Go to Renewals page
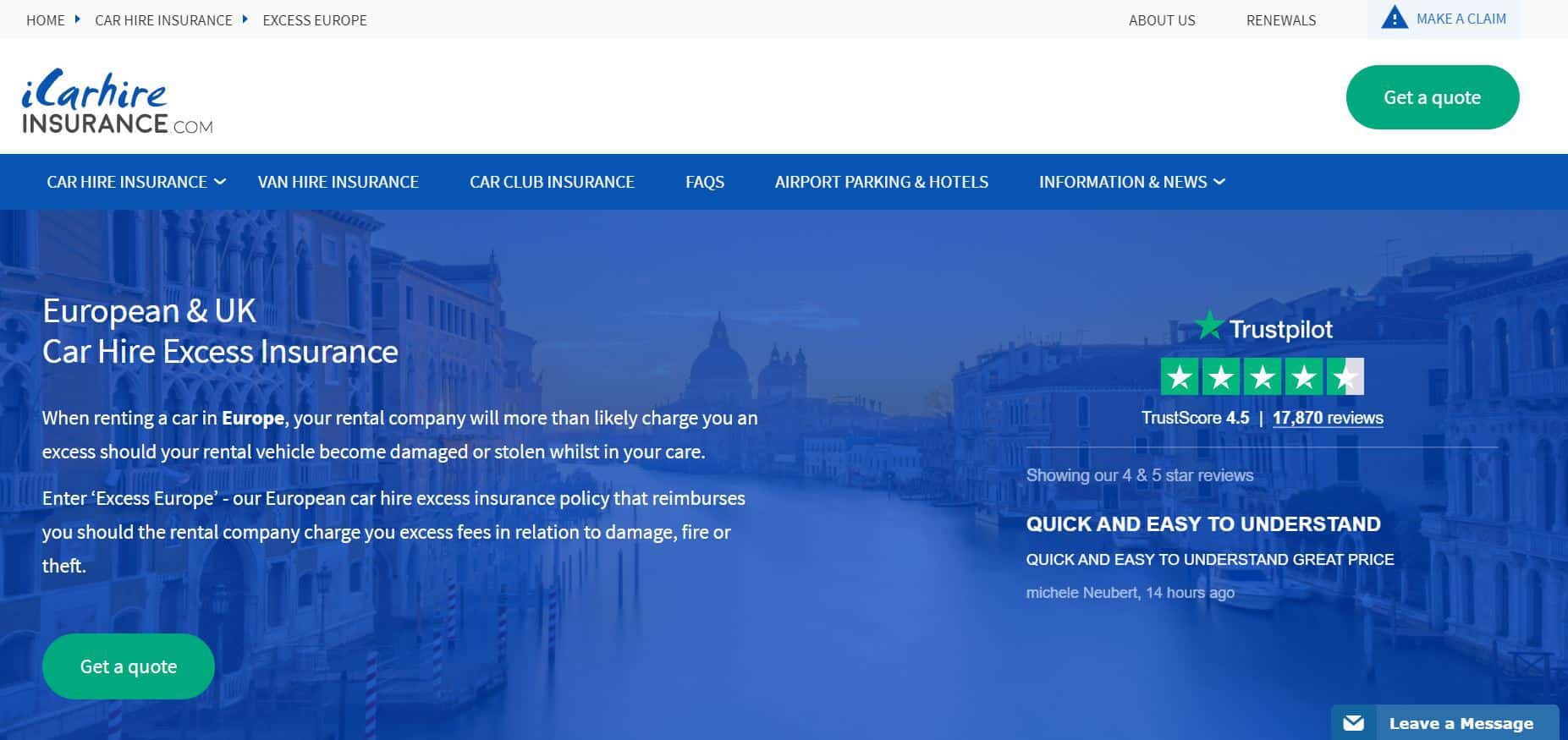The image size is (1568, 740). 1280,20
